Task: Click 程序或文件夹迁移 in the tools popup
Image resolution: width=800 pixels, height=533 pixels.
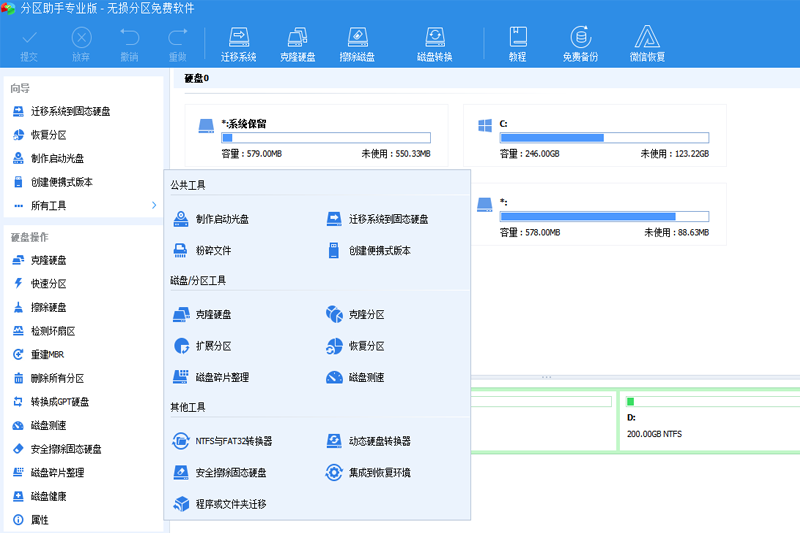Action: point(230,504)
